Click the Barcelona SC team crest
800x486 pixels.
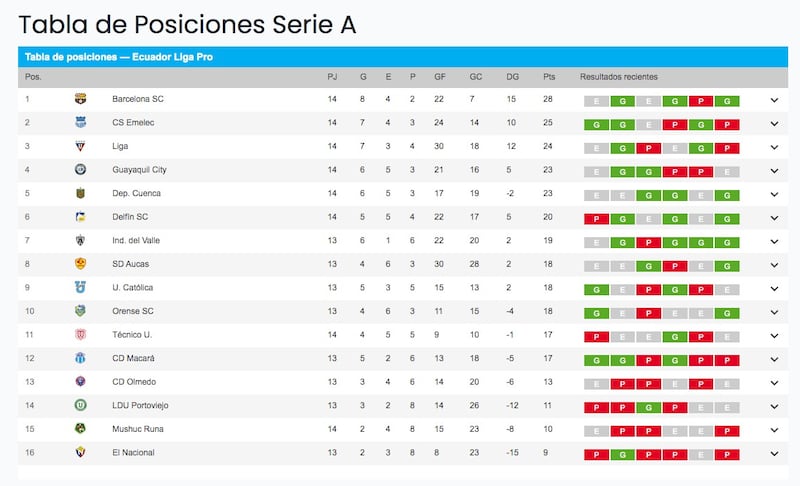tap(80, 99)
